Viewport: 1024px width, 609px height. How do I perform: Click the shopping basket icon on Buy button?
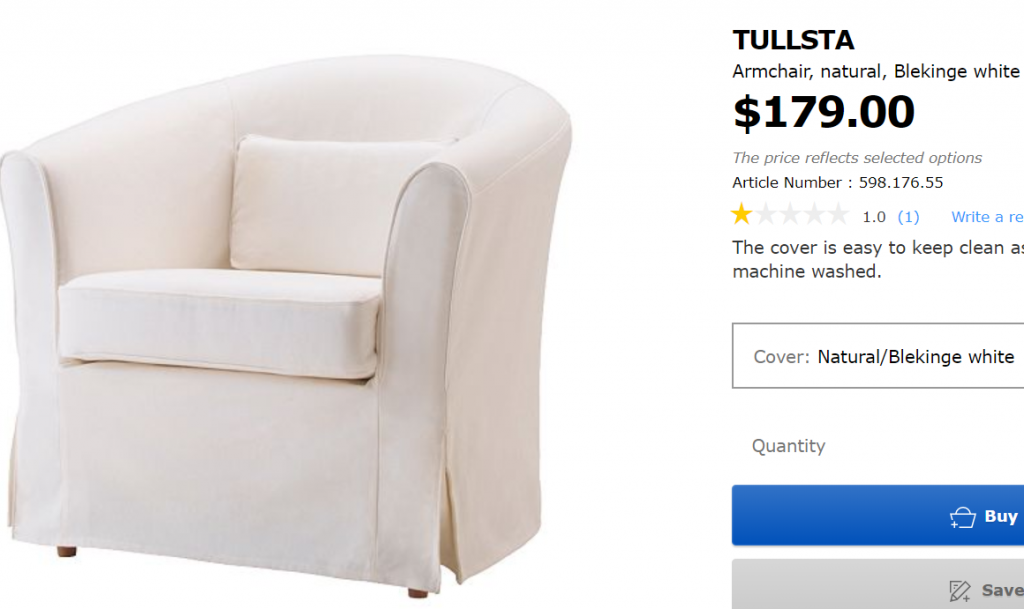963,517
